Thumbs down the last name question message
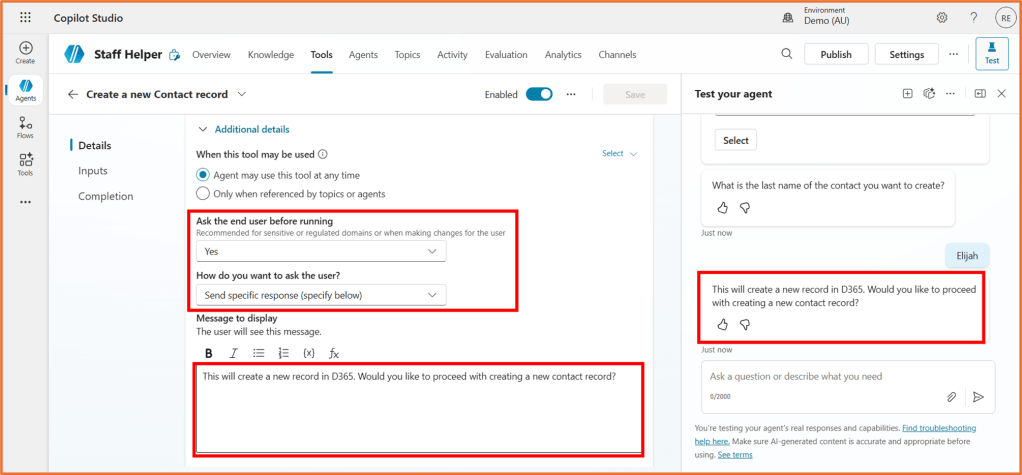Viewport: 1022px width, 475px height. [x=745, y=208]
